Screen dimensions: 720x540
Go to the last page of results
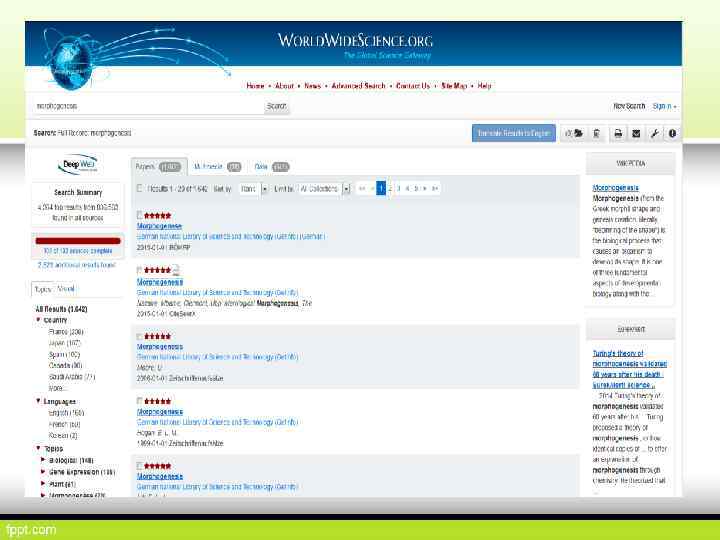(x=434, y=188)
